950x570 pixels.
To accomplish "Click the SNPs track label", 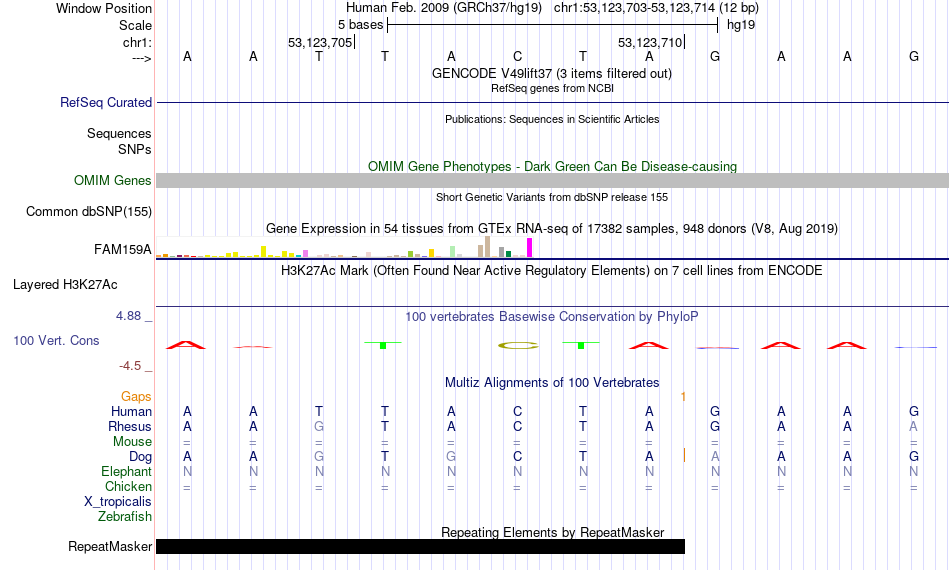I will tap(135, 149).
